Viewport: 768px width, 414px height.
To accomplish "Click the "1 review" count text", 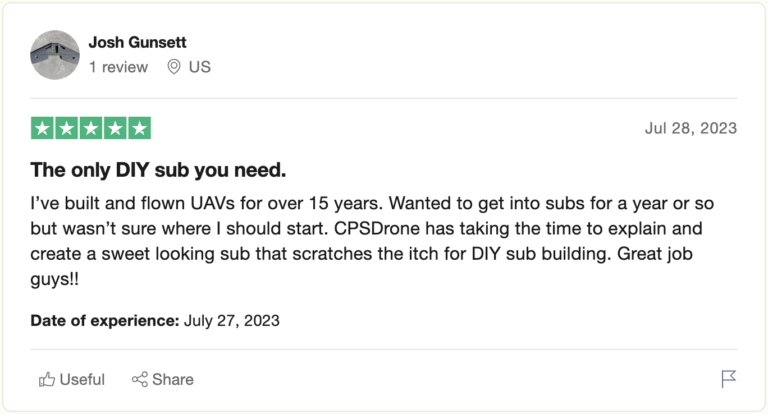I will (118, 67).
